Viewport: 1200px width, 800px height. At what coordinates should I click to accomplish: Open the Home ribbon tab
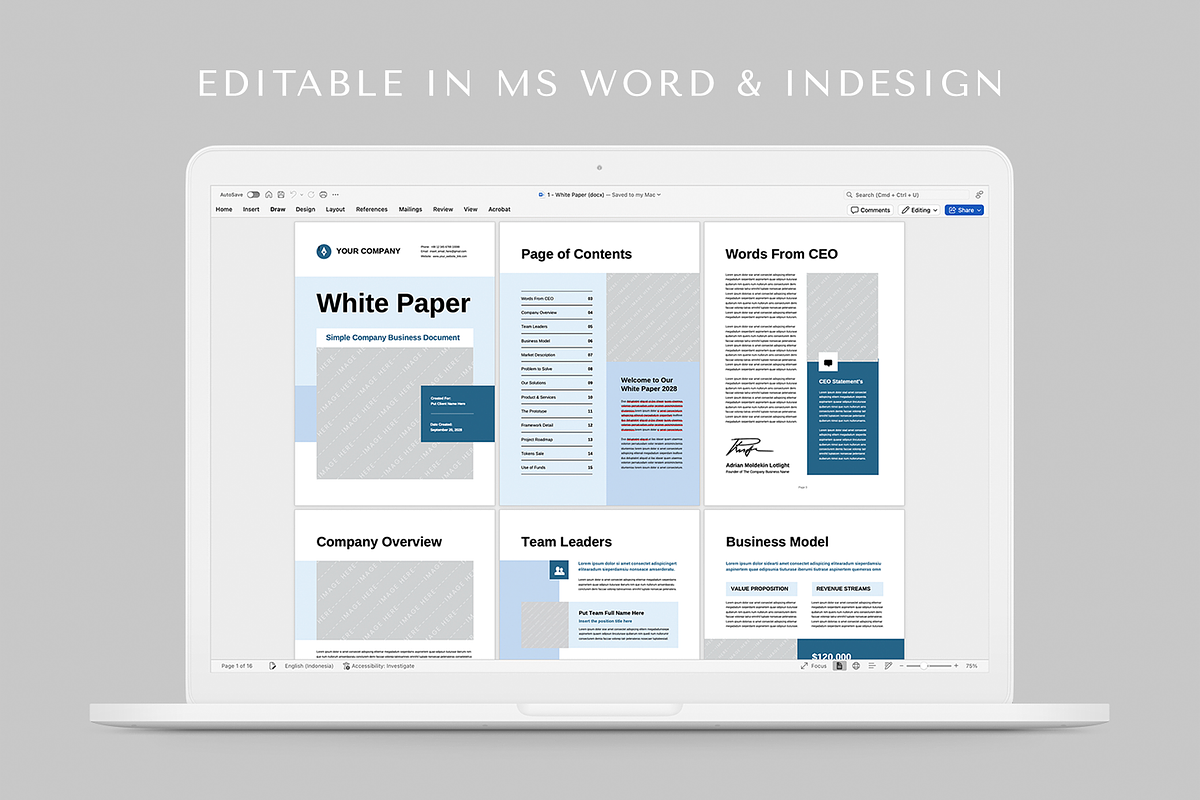tap(224, 210)
